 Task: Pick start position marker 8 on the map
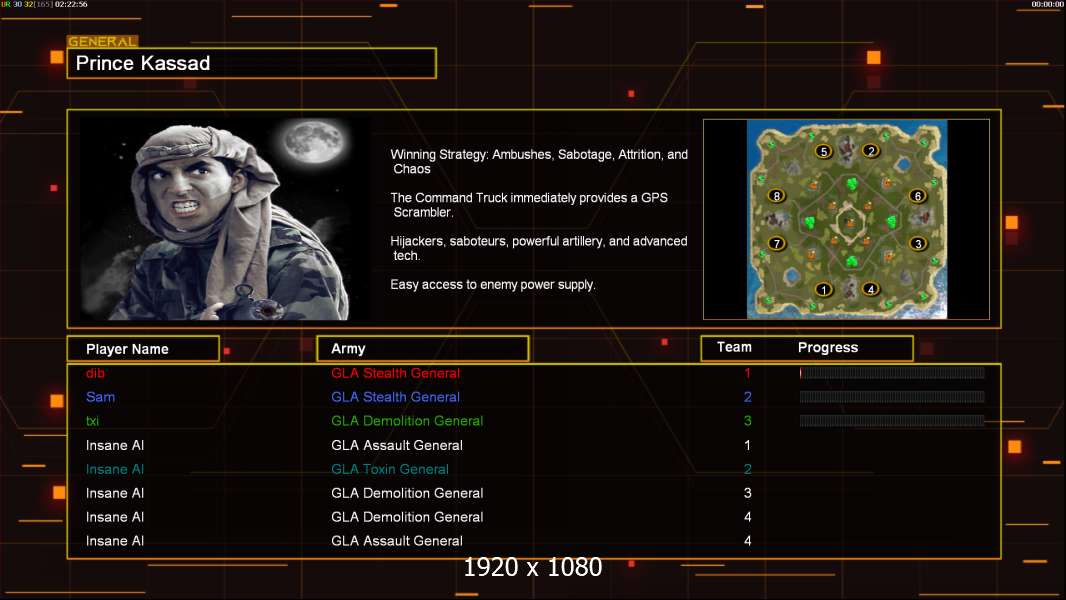[776, 196]
